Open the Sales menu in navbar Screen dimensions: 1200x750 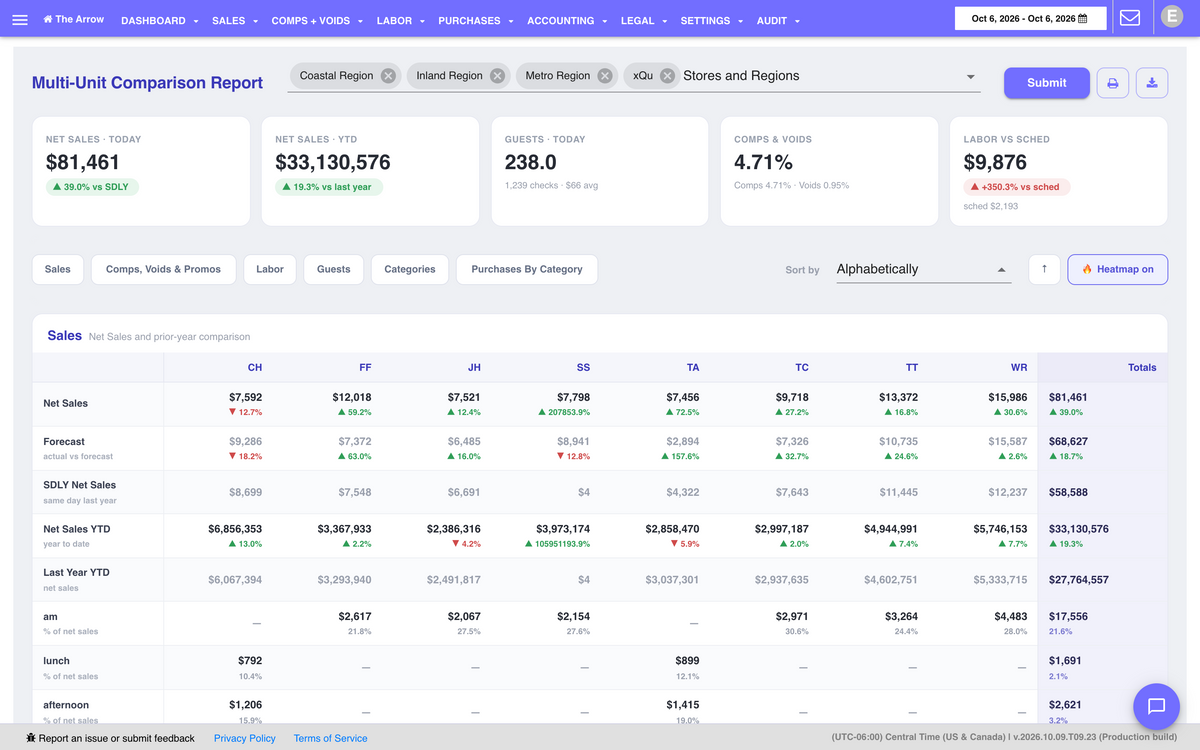click(x=235, y=20)
